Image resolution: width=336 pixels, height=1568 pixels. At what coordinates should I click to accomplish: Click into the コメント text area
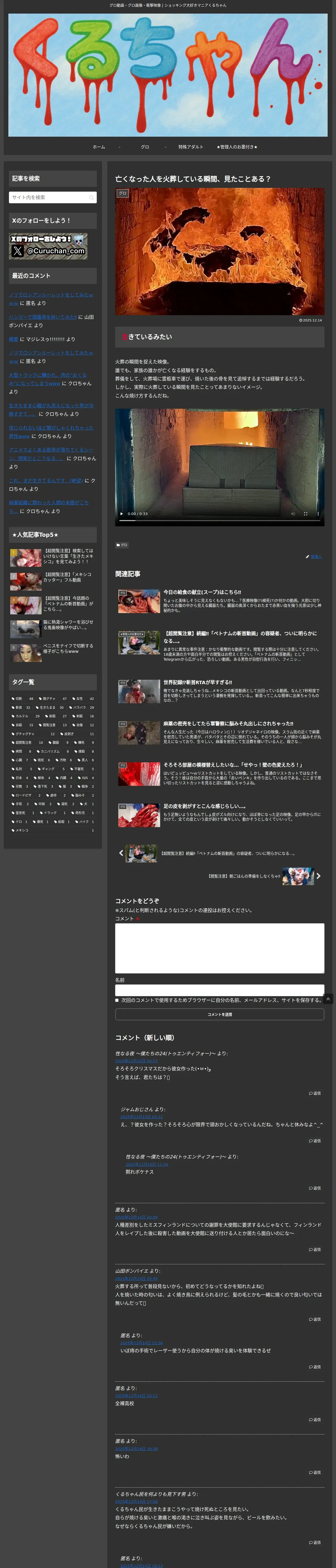pyautogui.click(x=220, y=948)
